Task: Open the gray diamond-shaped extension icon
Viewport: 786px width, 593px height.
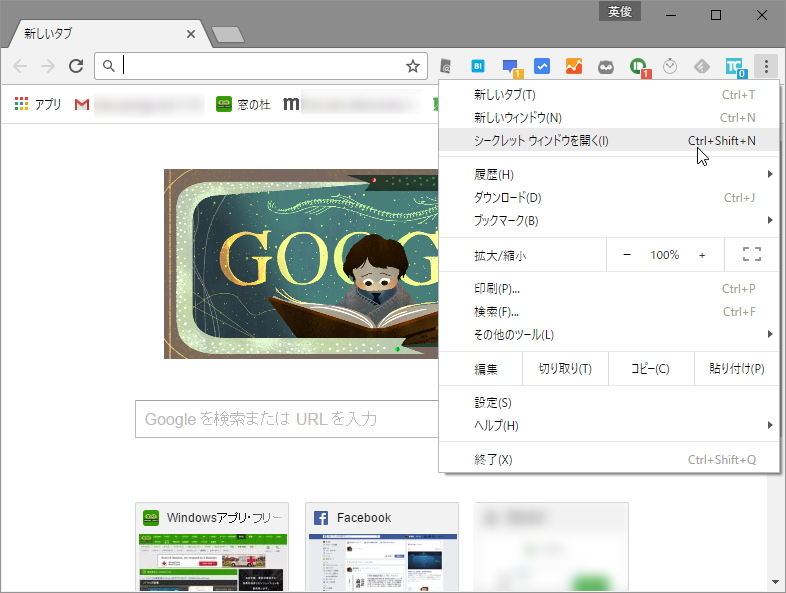Action: (702, 66)
